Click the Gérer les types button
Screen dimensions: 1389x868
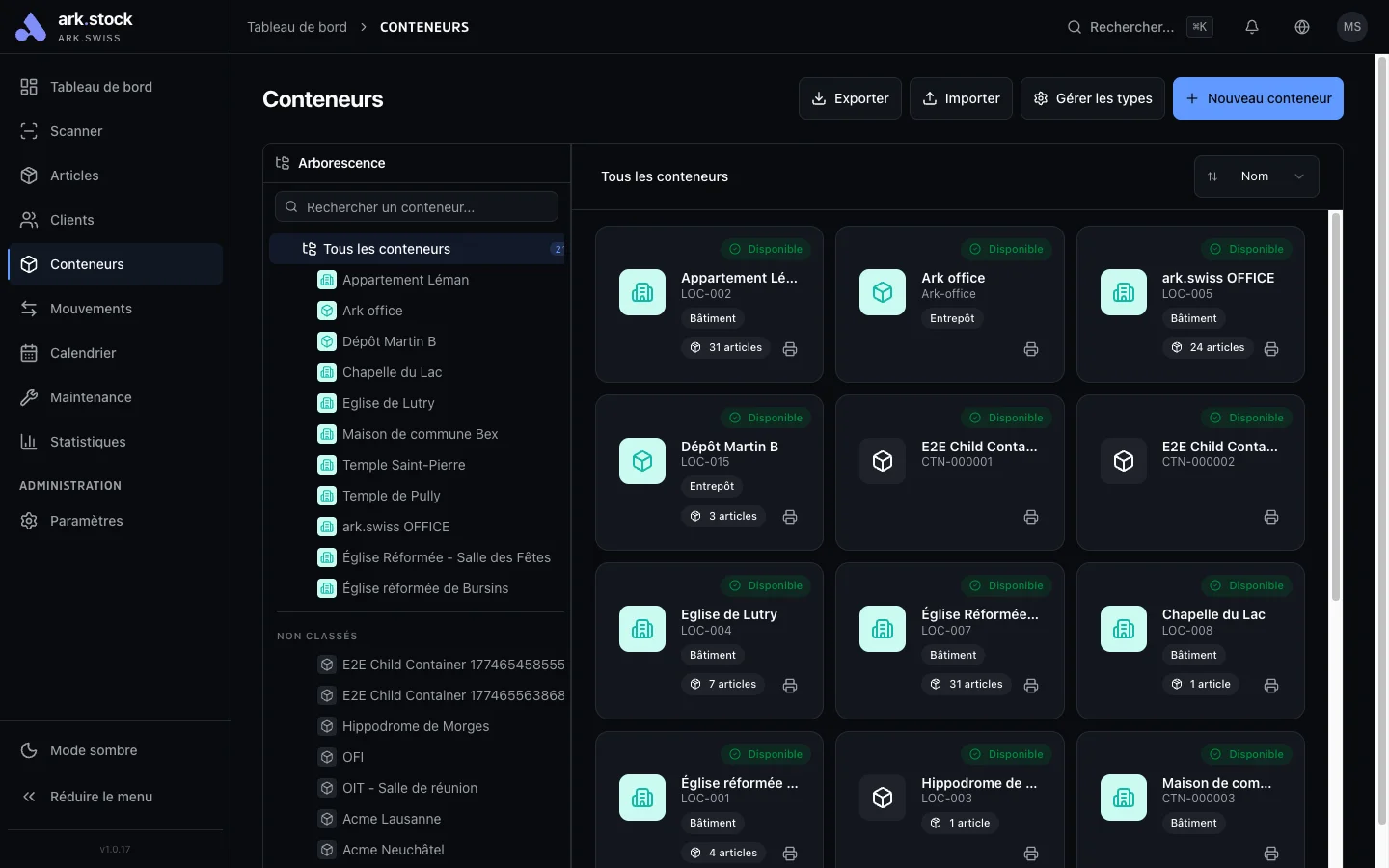click(1093, 98)
